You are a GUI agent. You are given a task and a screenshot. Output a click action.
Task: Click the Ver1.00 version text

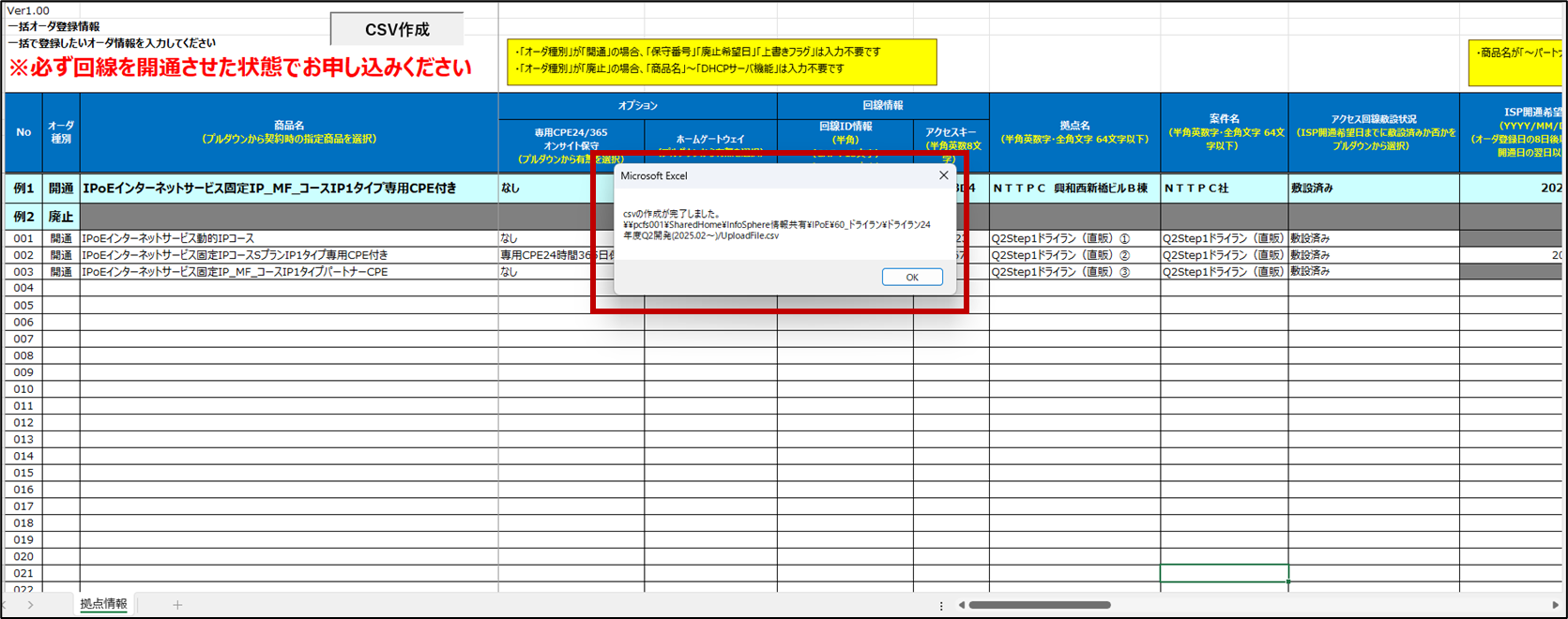tap(29, 10)
